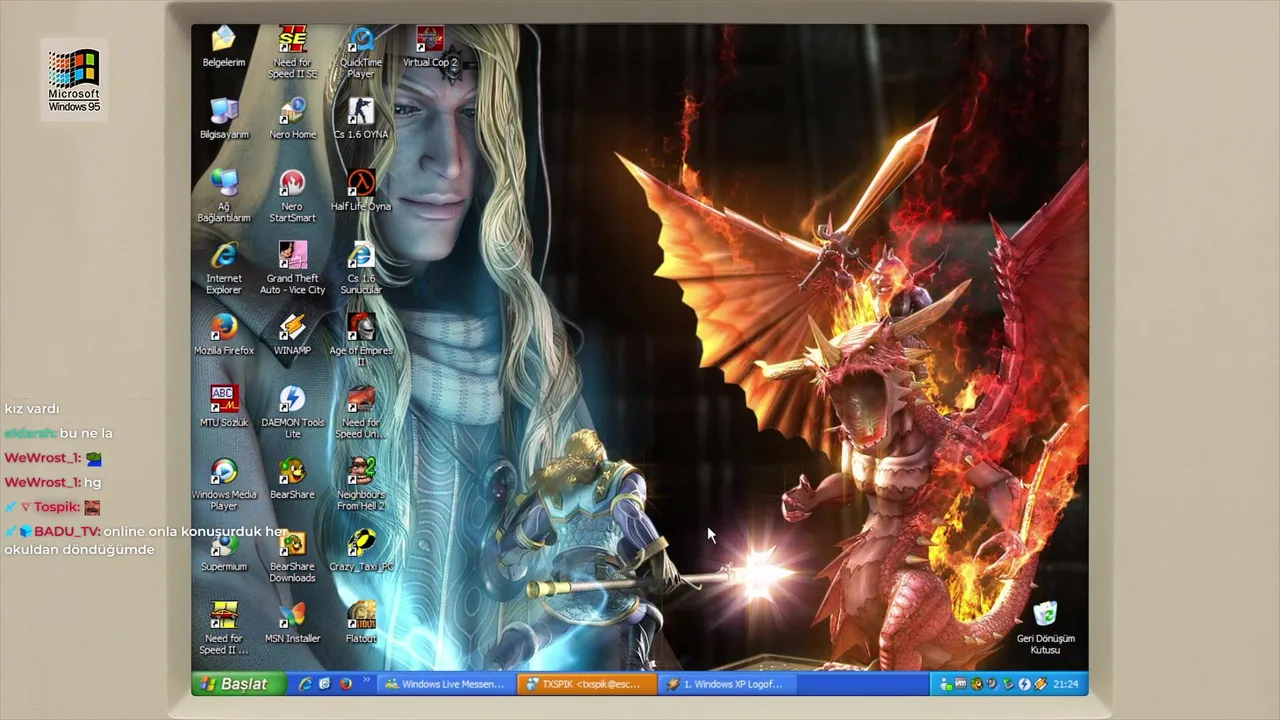Click Firefox icon in Quick Launch bar
Screen dimensions: 1280x720
pos(345,684)
